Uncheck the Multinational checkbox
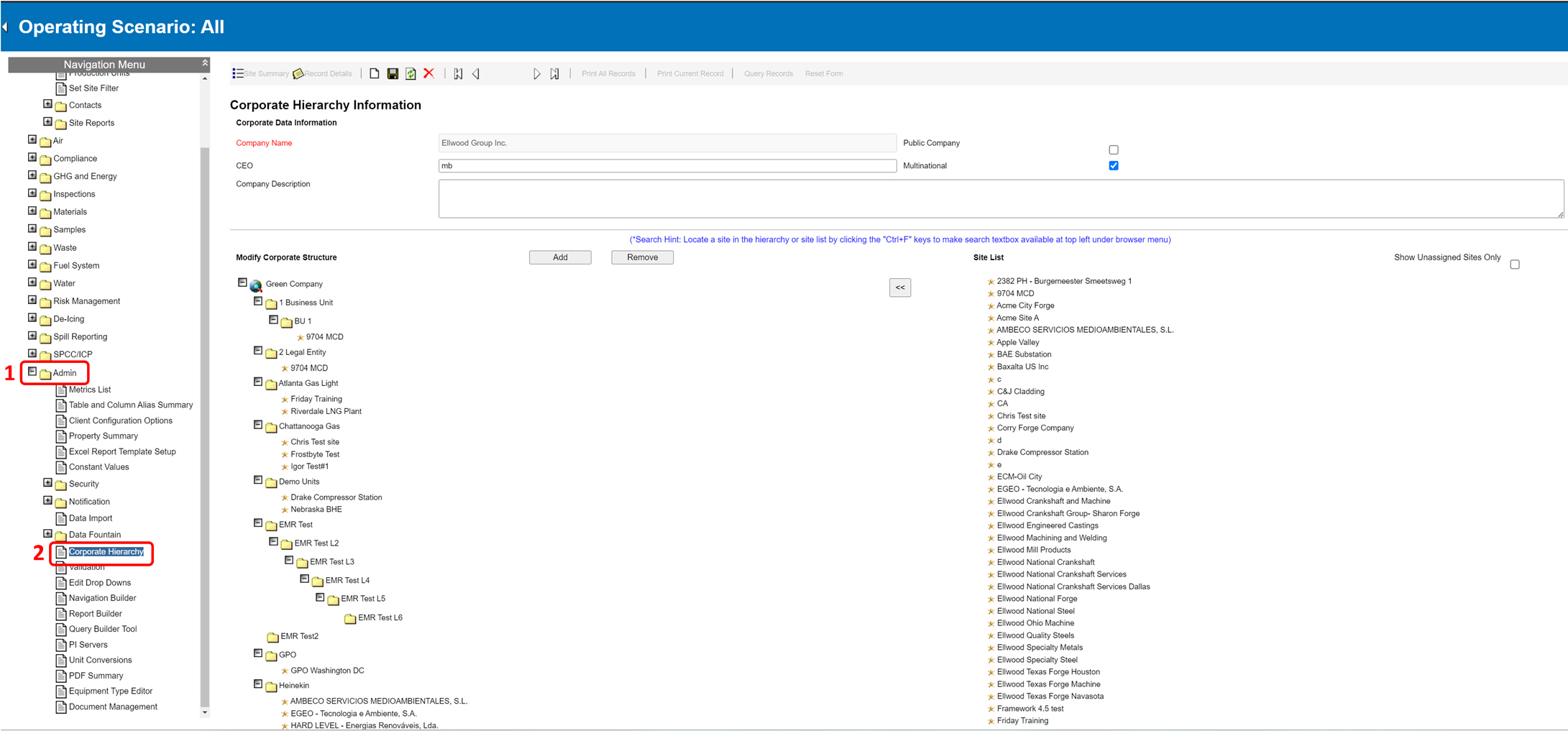This screenshot has height=731, width=1568. tap(1114, 165)
